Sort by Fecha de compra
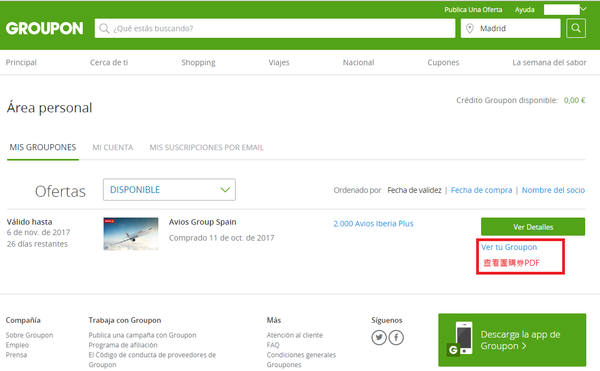Image resolution: width=600 pixels, height=371 pixels. point(481,190)
